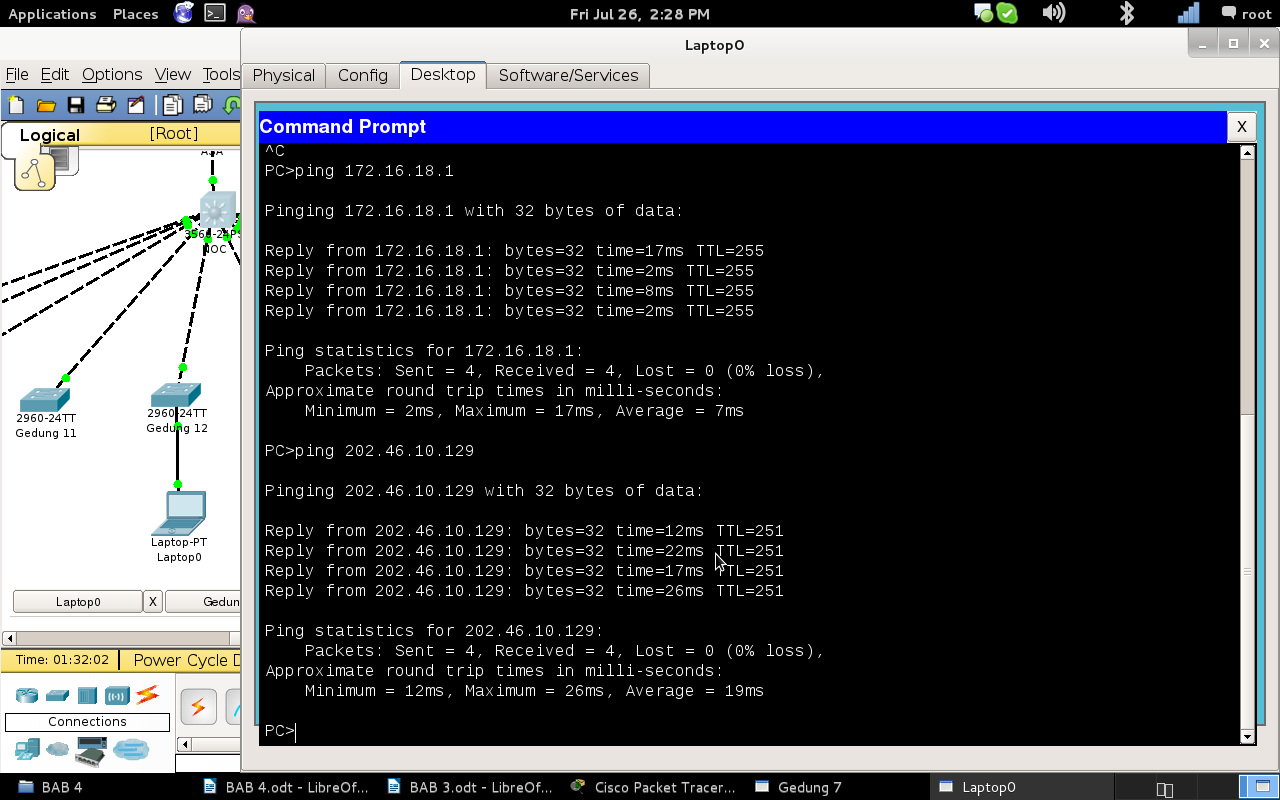Click the Pidgin messenger launcher icon

tap(246, 13)
